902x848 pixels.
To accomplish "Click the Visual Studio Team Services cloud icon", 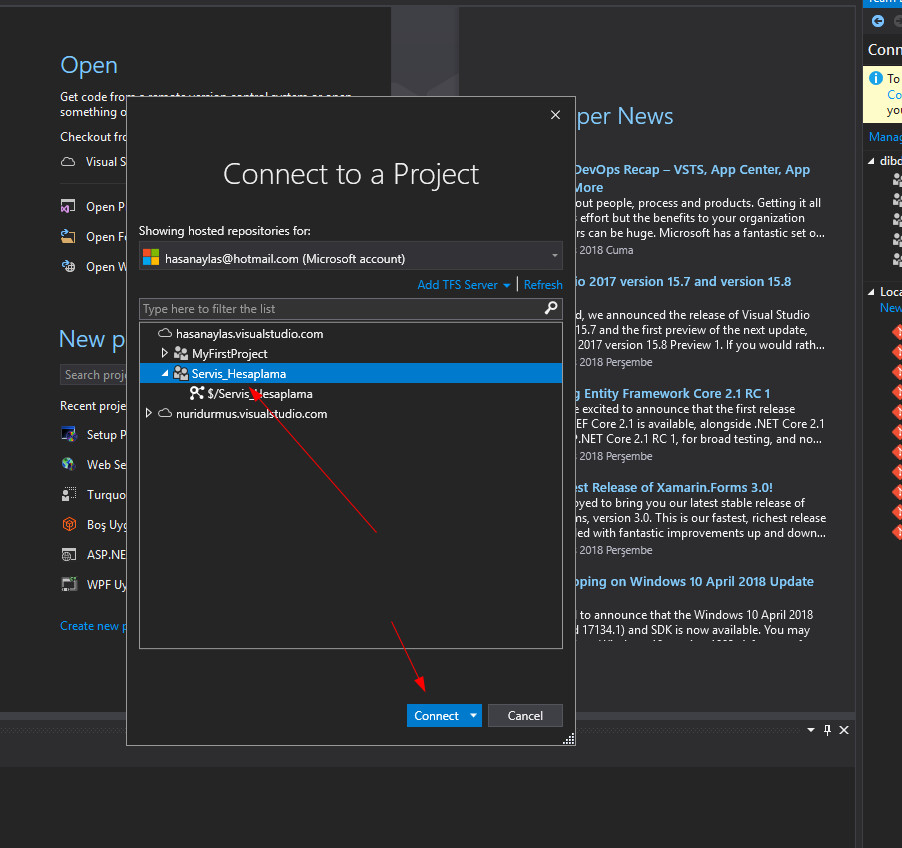I will point(68,162).
